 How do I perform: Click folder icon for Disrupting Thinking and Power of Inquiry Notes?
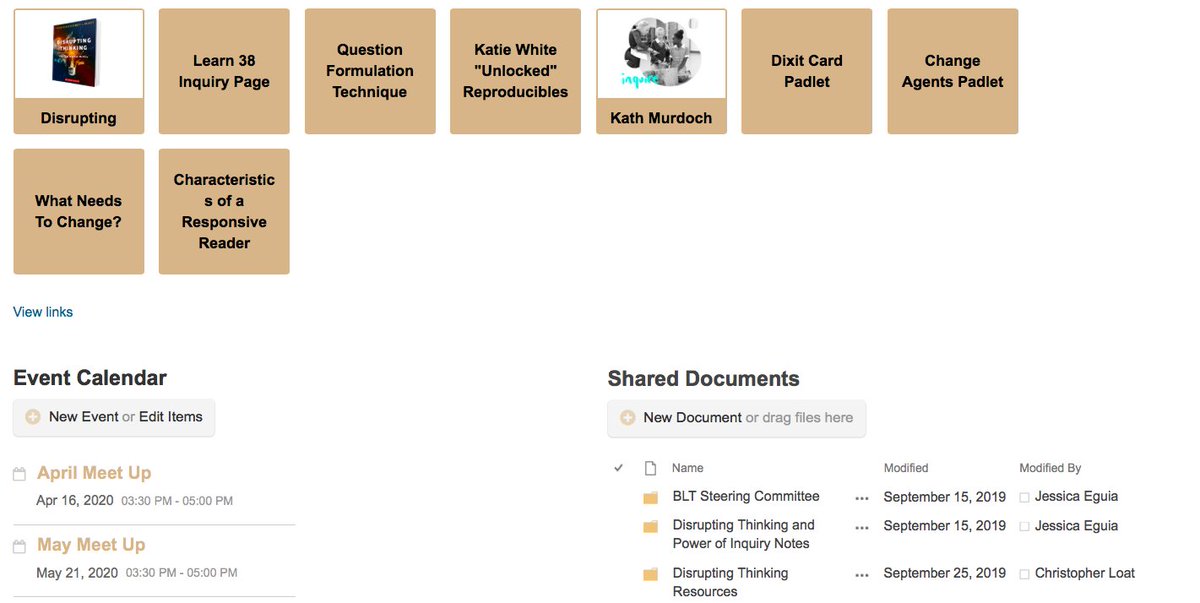651,527
